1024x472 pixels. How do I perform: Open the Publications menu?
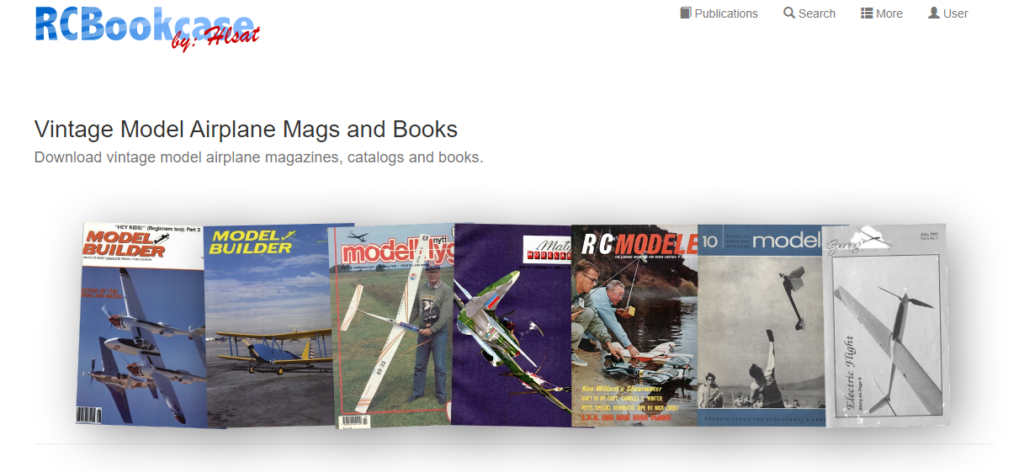click(x=719, y=14)
